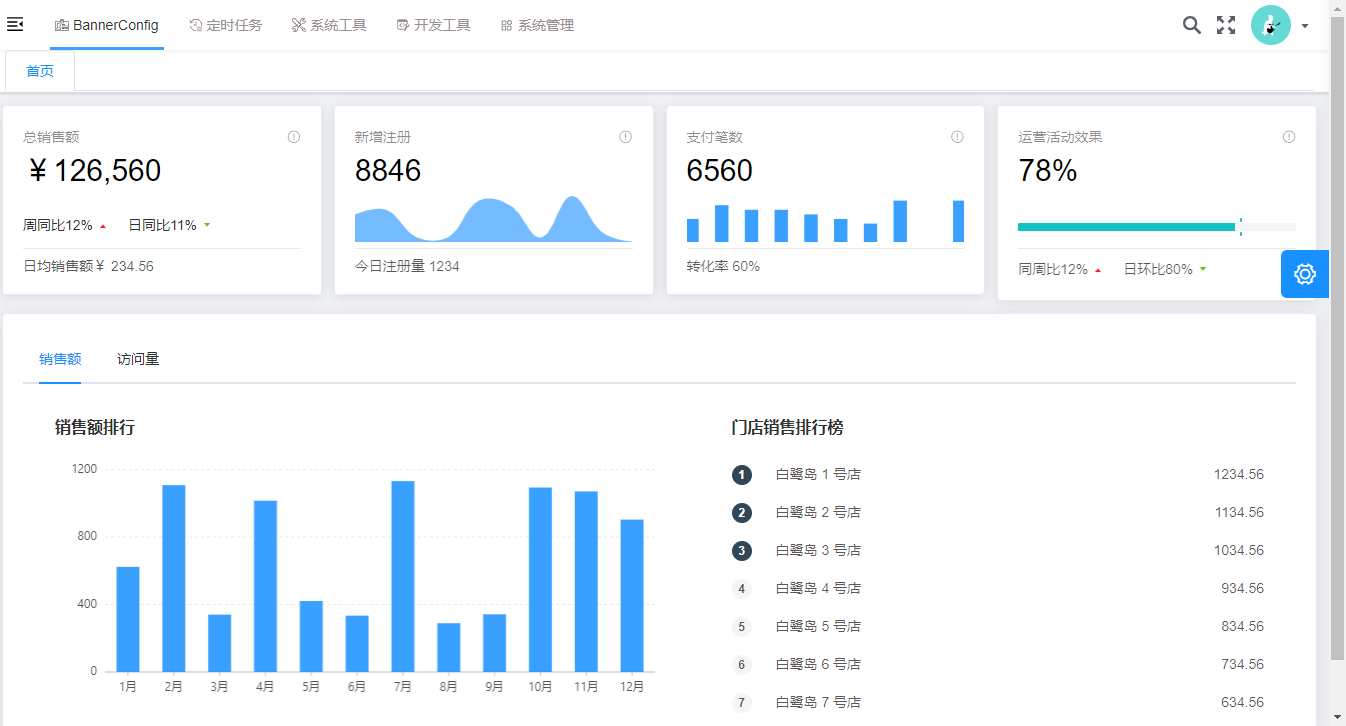1346x726 pixels.
Task: Click the 10月 bar in sales chart
Action: tap(540, 579)
